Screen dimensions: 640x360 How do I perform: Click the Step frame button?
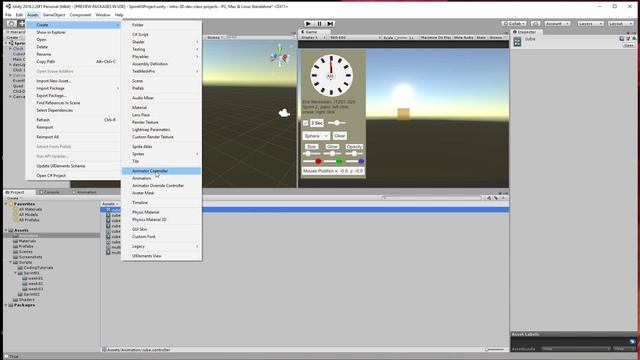point(330,24)
